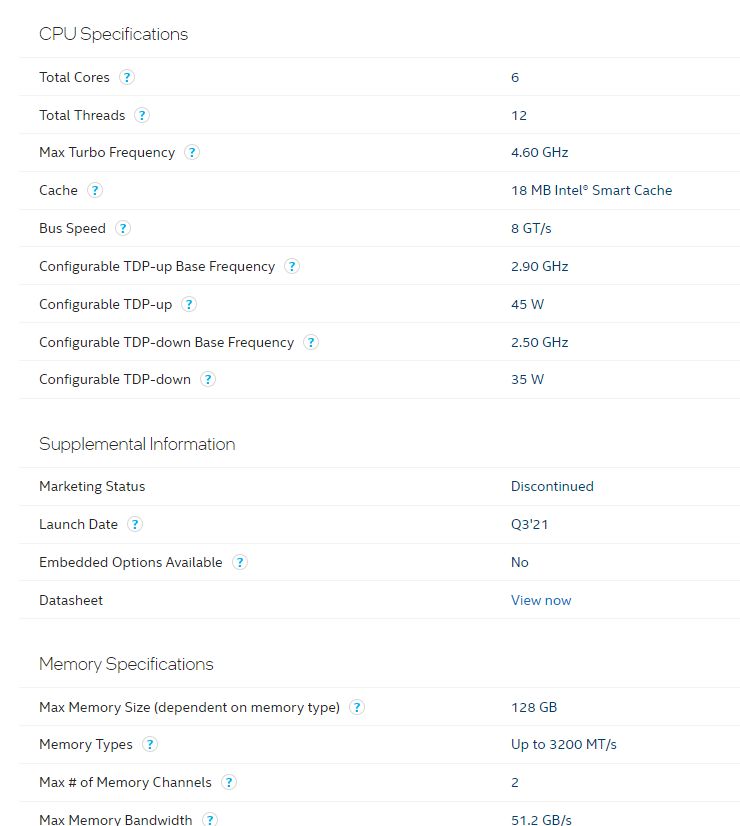Viewport: 740px width, 826px height.
Task: Show the Cache info tooltip icon
Action: pyautogui.click(x=95, y=190)
